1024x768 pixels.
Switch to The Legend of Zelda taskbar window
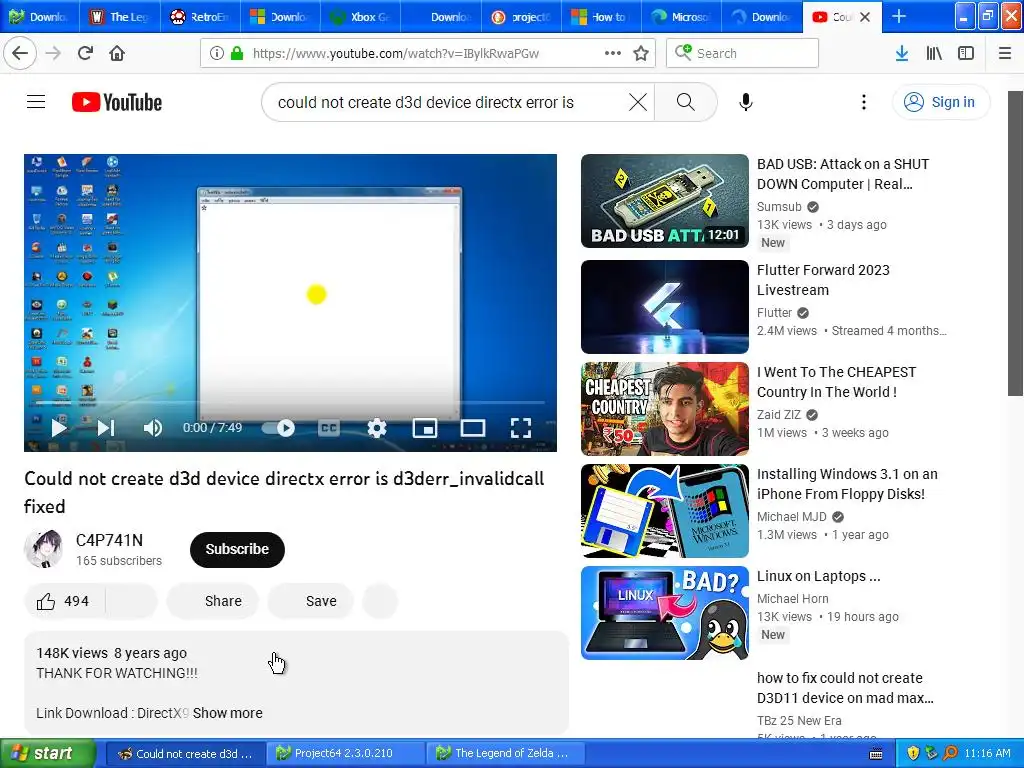click(x=507, y=754)
